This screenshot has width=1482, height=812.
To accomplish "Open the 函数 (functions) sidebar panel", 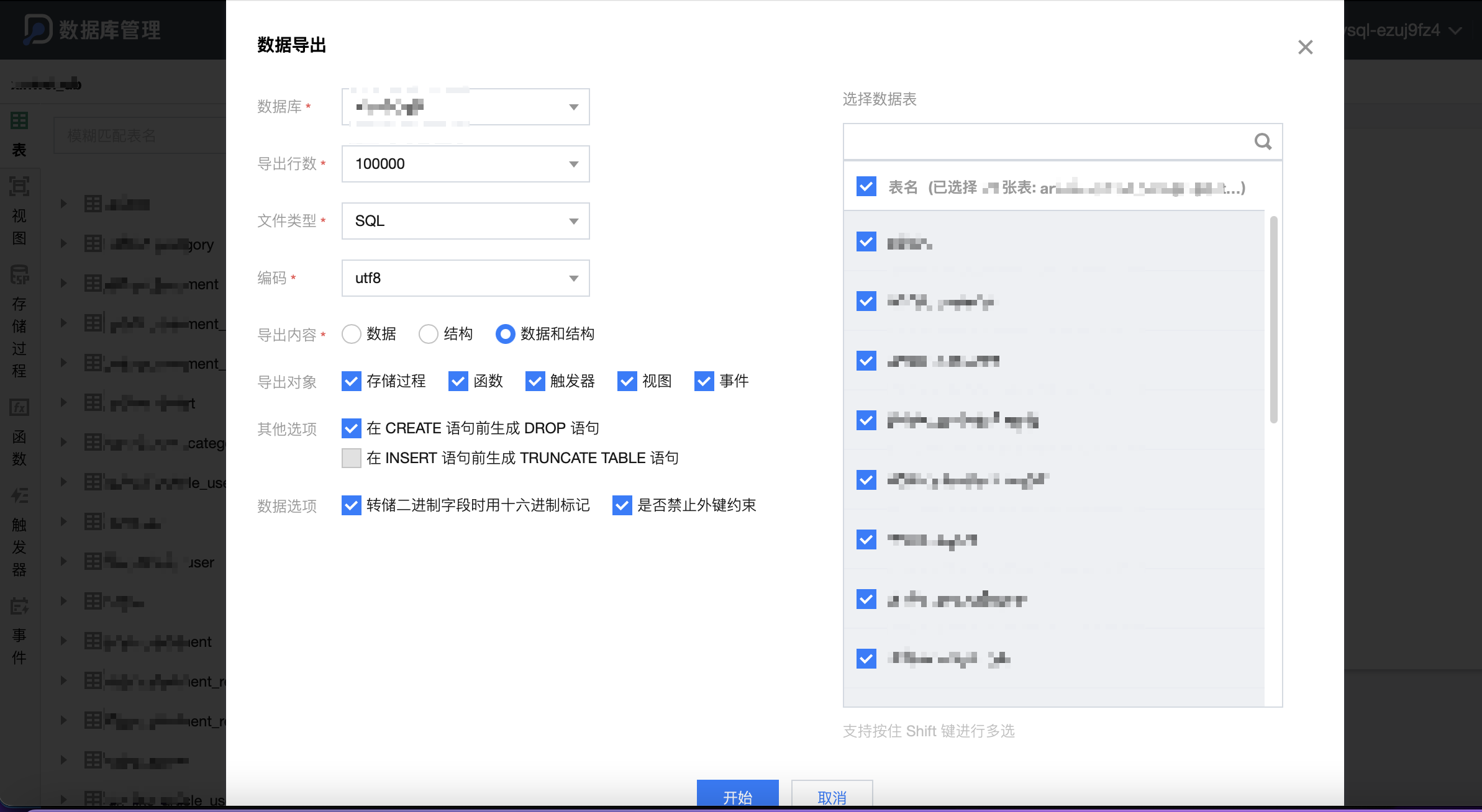I will tap(19, 408).
